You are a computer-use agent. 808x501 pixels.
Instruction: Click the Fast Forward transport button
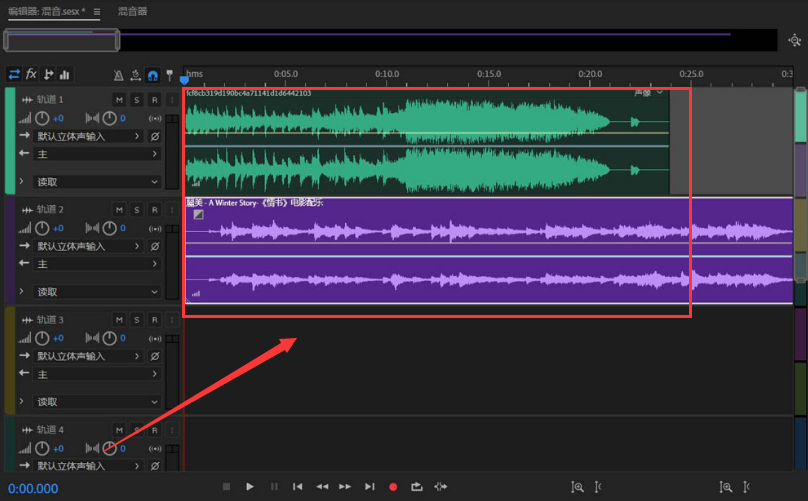click(x=345, y=487)
